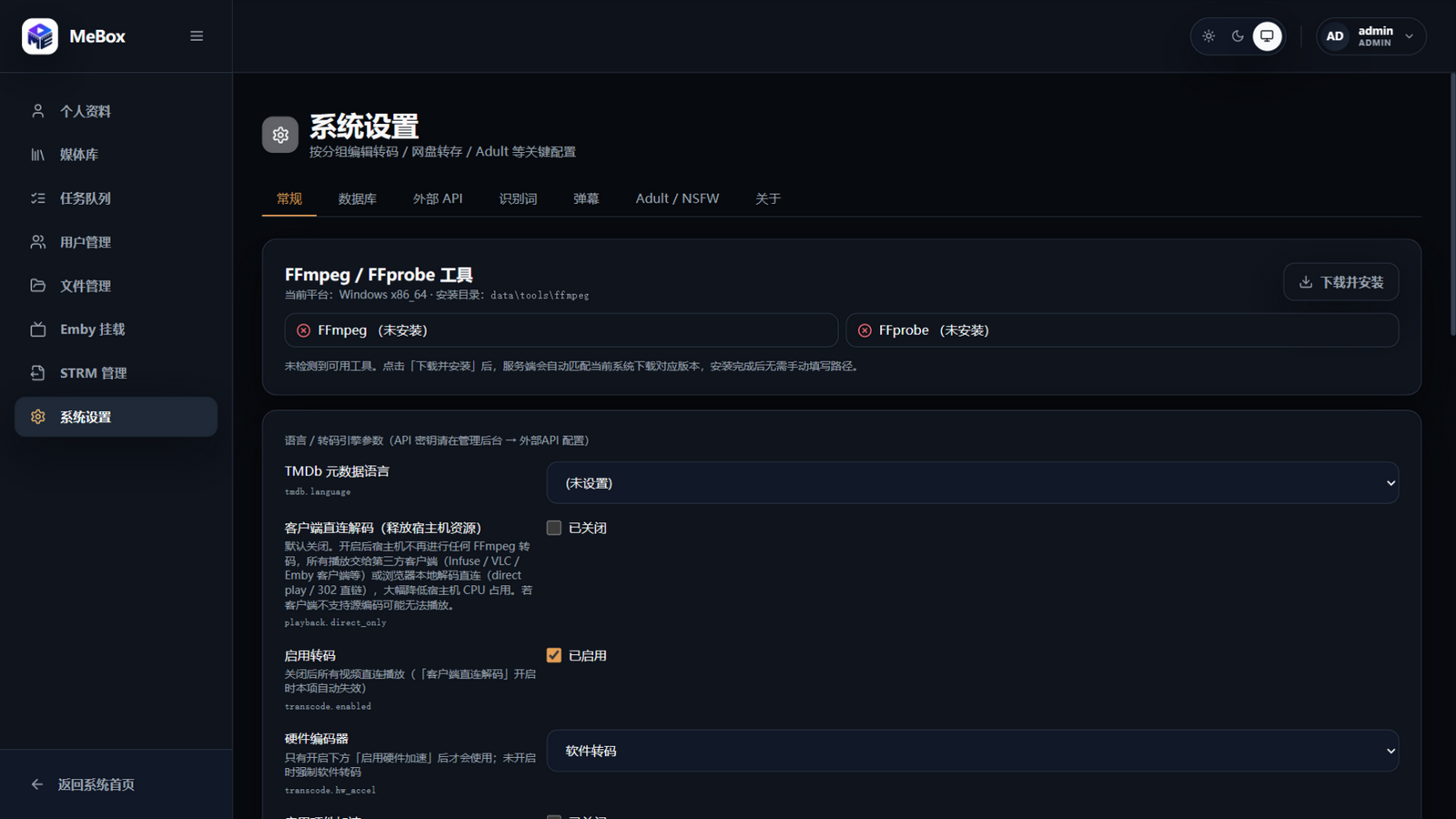Select system theme monitor icon
This screenshot has height=819, width=1456.
point(1267,36)
